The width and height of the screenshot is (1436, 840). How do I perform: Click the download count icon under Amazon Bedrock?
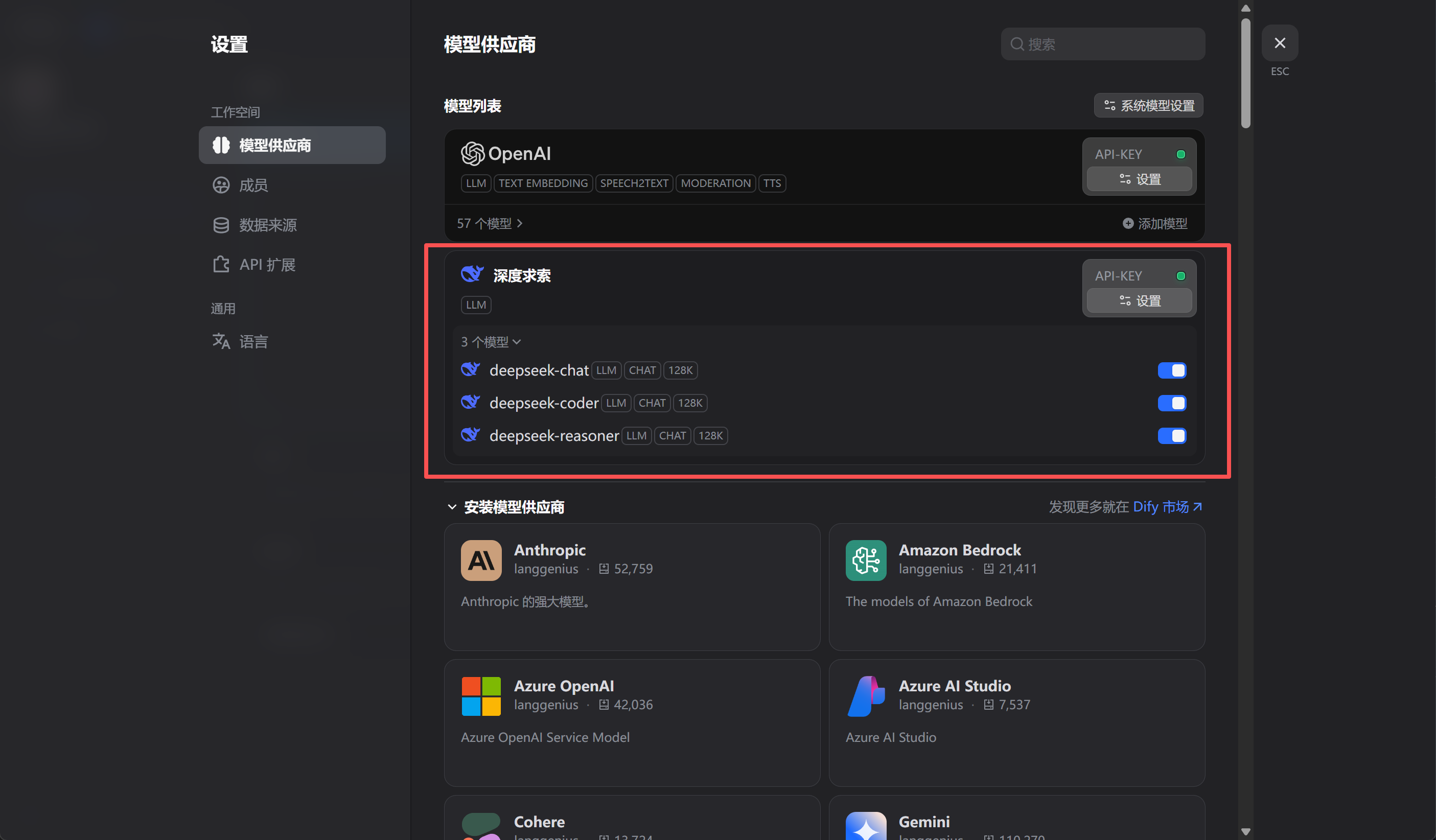[x=989, y=568]
